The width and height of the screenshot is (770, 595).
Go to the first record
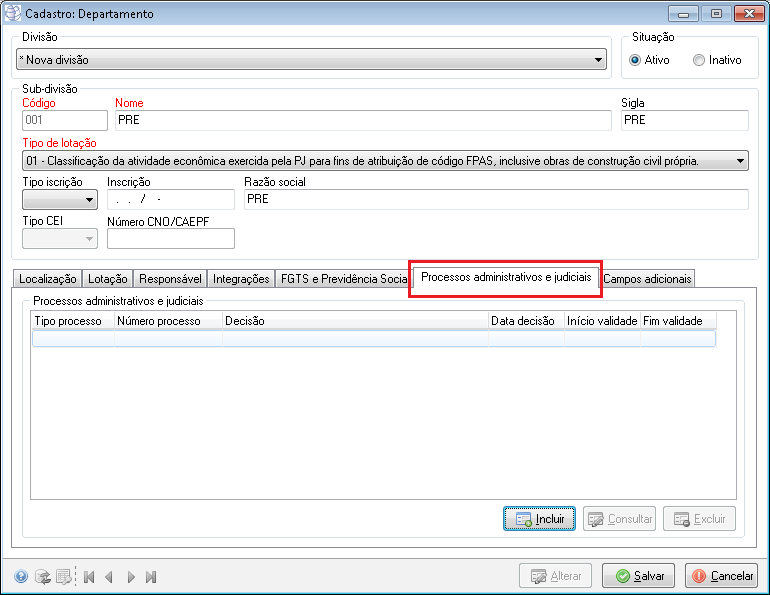point(89,577)
